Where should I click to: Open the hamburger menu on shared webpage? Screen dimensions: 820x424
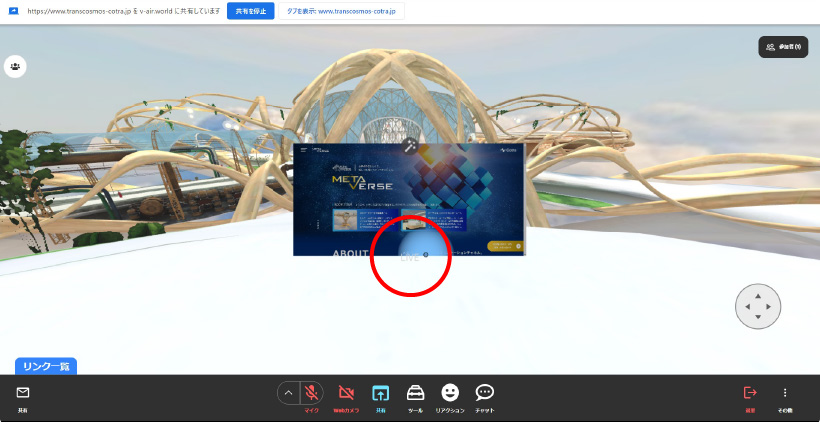pyautogui.click(x=303, y=150)
